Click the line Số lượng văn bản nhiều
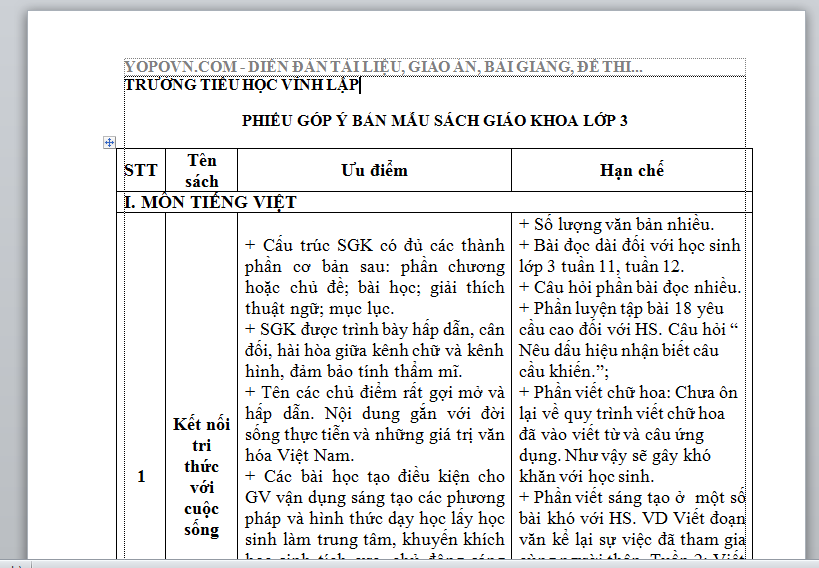This screenshot has height=568, width=819. (630, 224)
